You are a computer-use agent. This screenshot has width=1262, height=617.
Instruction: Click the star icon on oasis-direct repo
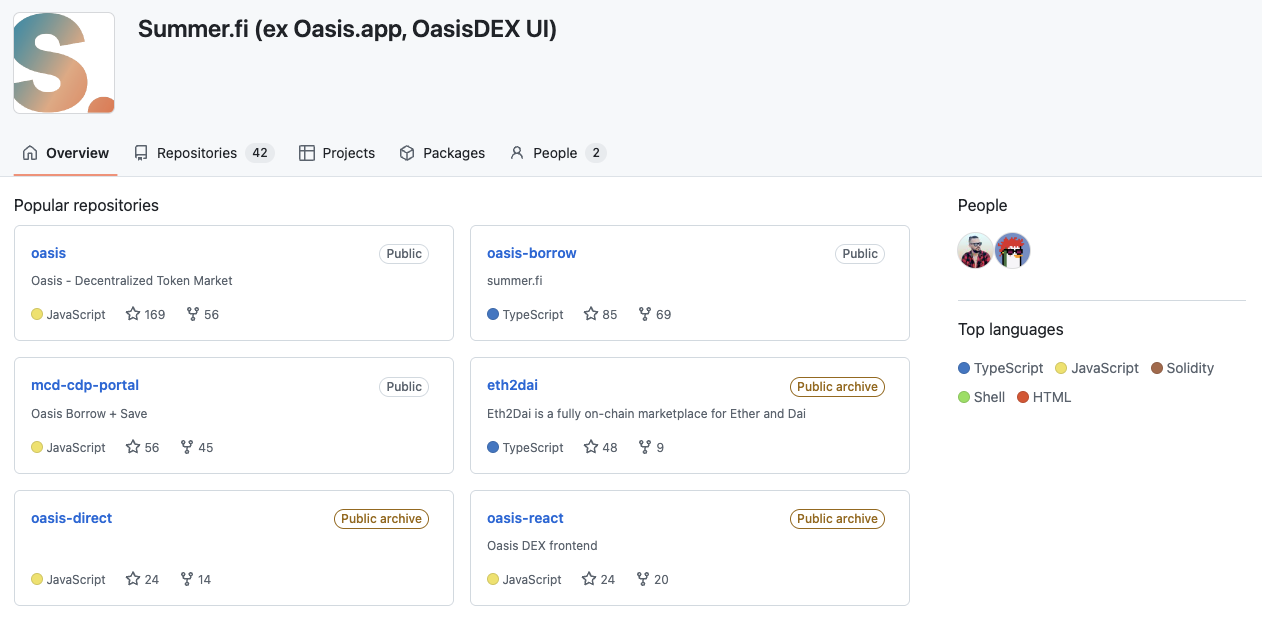[133, 579]
